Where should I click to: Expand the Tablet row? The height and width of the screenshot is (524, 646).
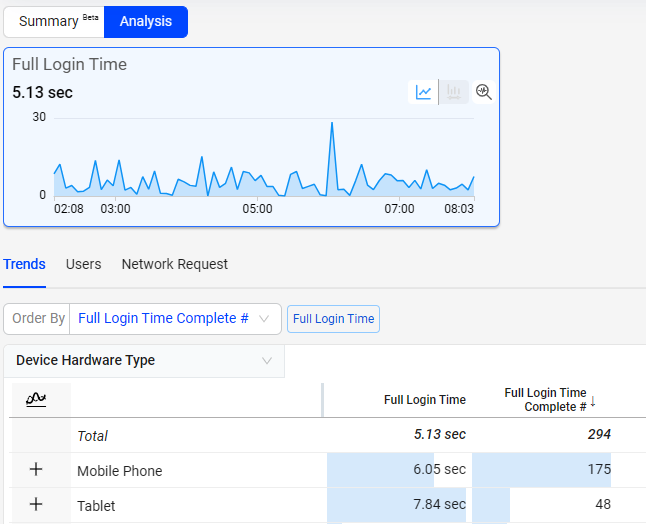[x=36, y=505]
